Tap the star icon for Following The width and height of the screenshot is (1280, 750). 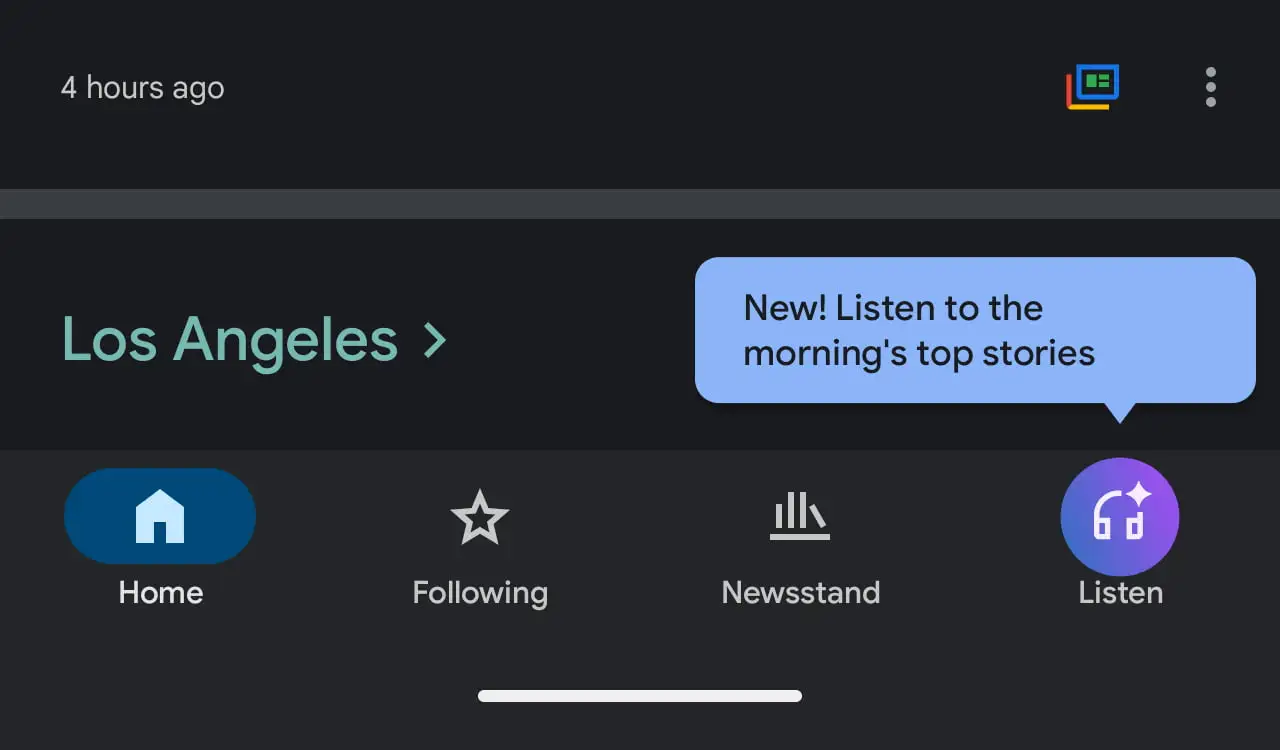pos(480,517)
